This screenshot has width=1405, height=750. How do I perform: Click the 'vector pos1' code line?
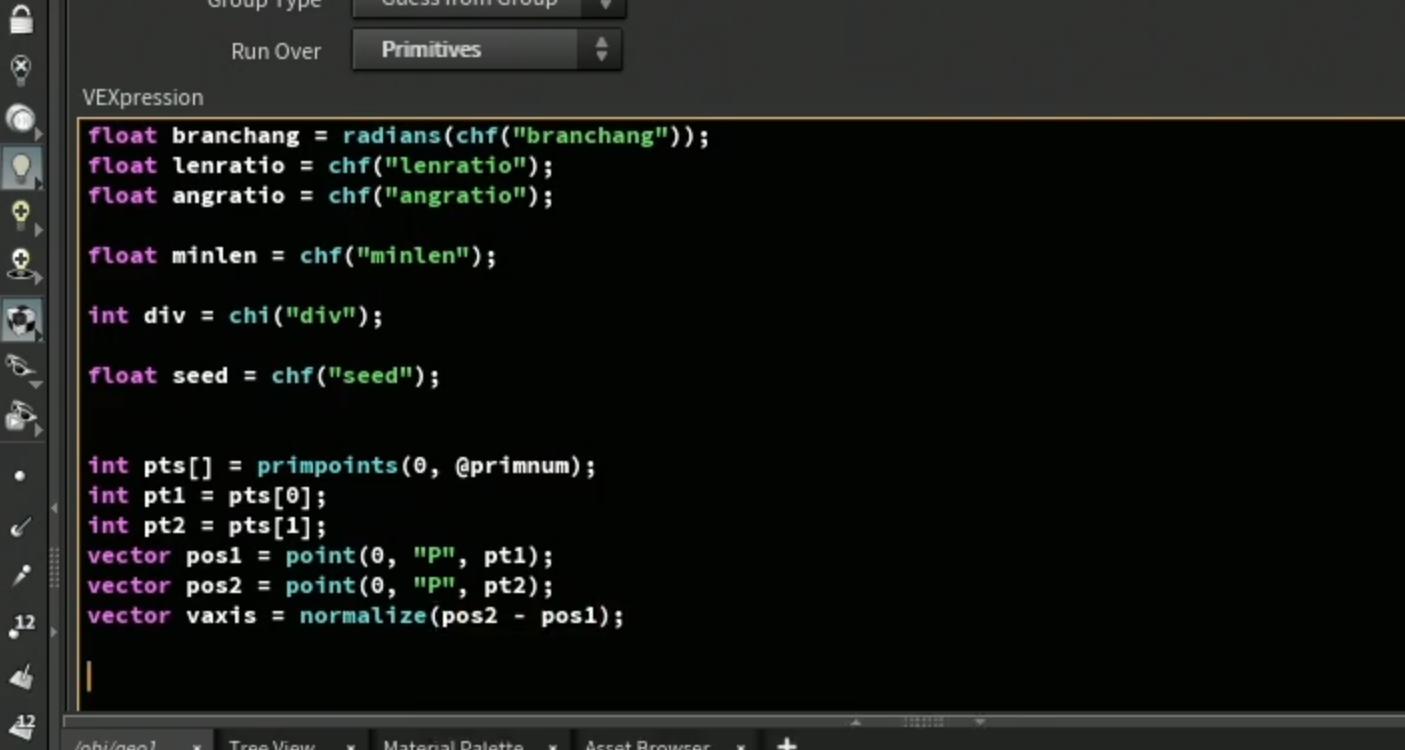tap(320, 555)
